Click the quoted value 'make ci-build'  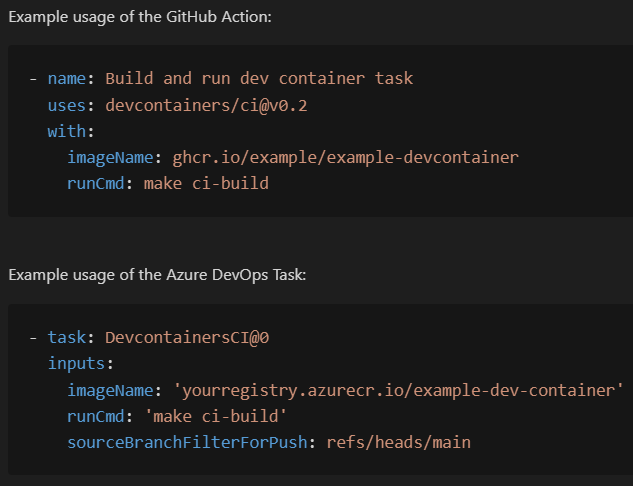[216, 416]
